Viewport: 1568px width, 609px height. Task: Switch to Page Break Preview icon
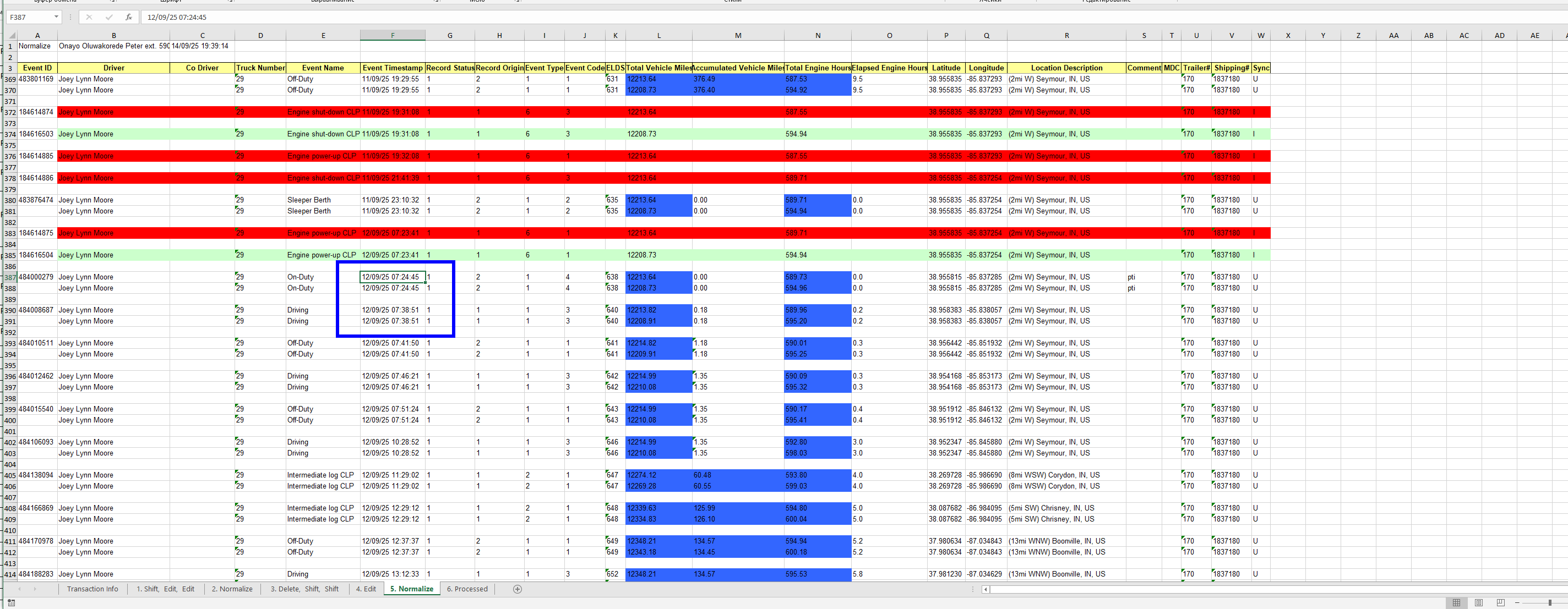click(x=1500, y=602)
